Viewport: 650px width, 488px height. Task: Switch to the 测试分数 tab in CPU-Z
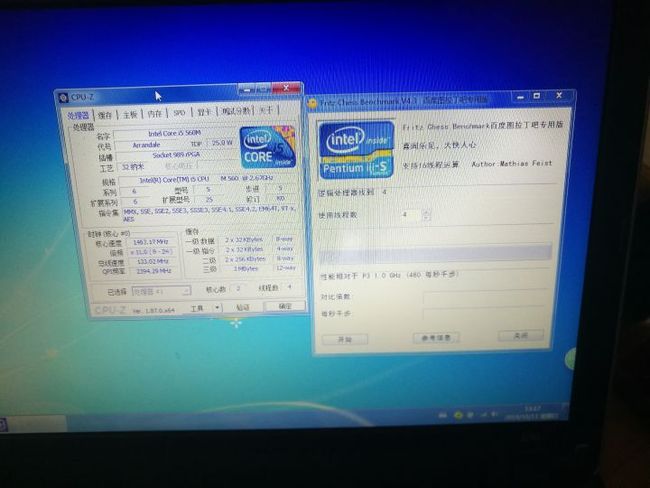[x=235, y=111]
